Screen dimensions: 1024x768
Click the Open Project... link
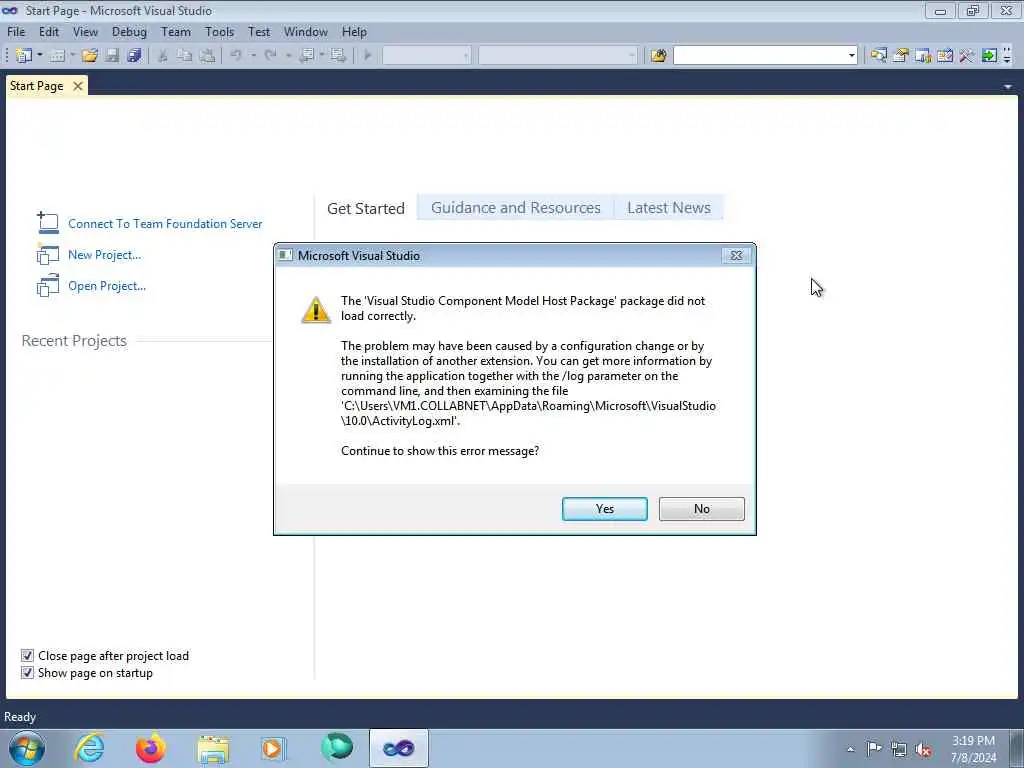click(107, 286)
